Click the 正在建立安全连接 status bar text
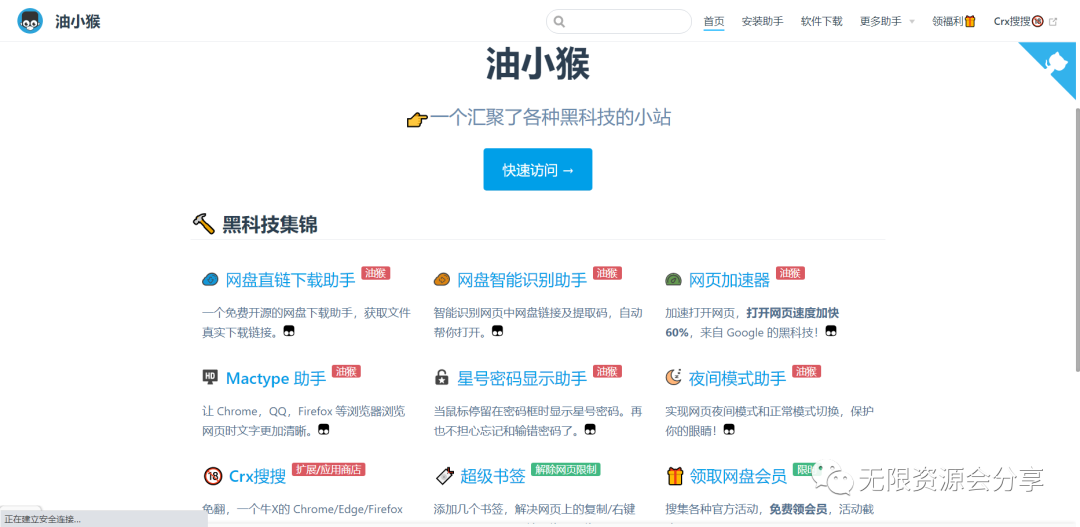 point(43,519)
